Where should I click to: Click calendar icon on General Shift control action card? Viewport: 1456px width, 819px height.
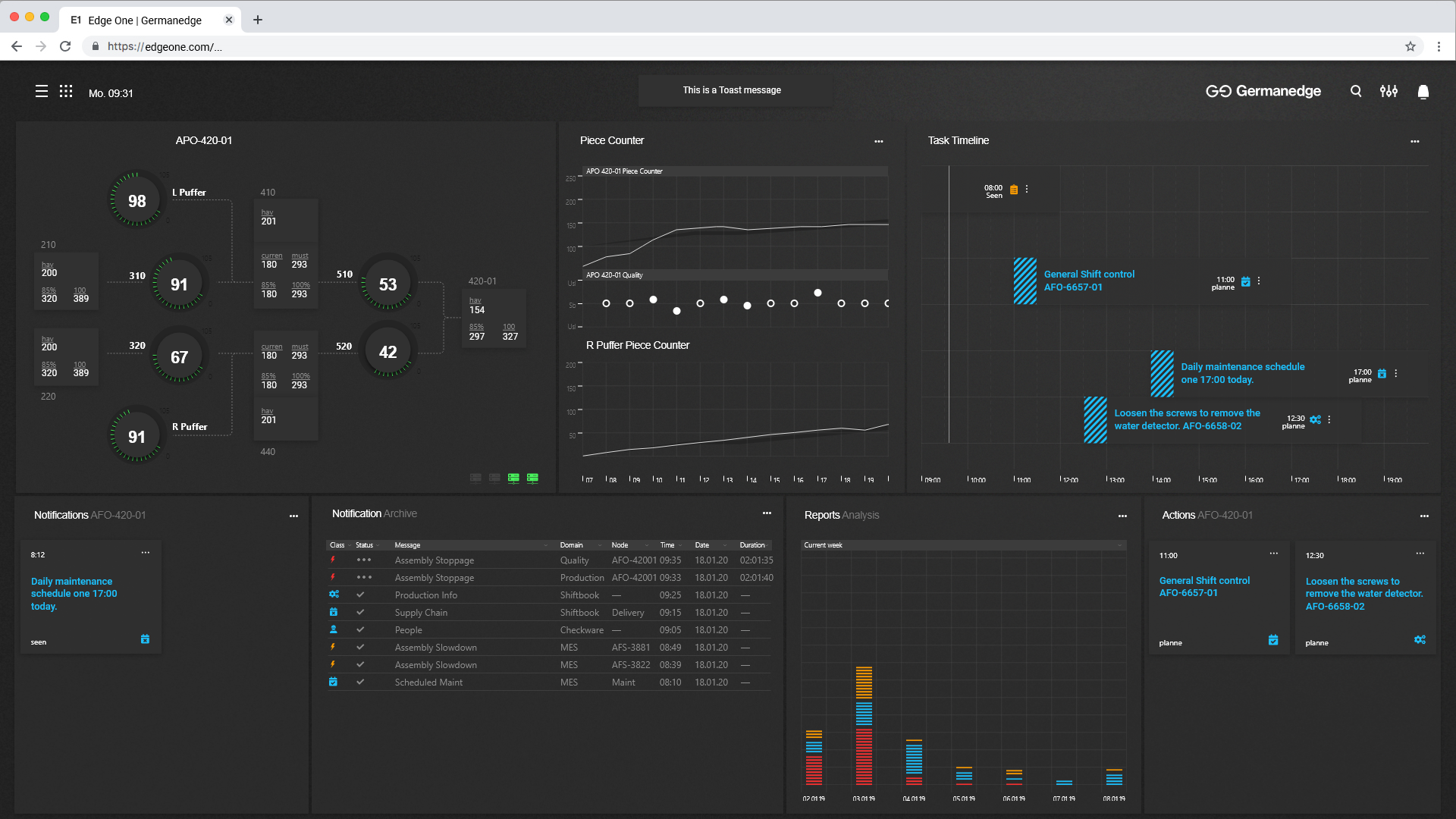point(1273,640)
